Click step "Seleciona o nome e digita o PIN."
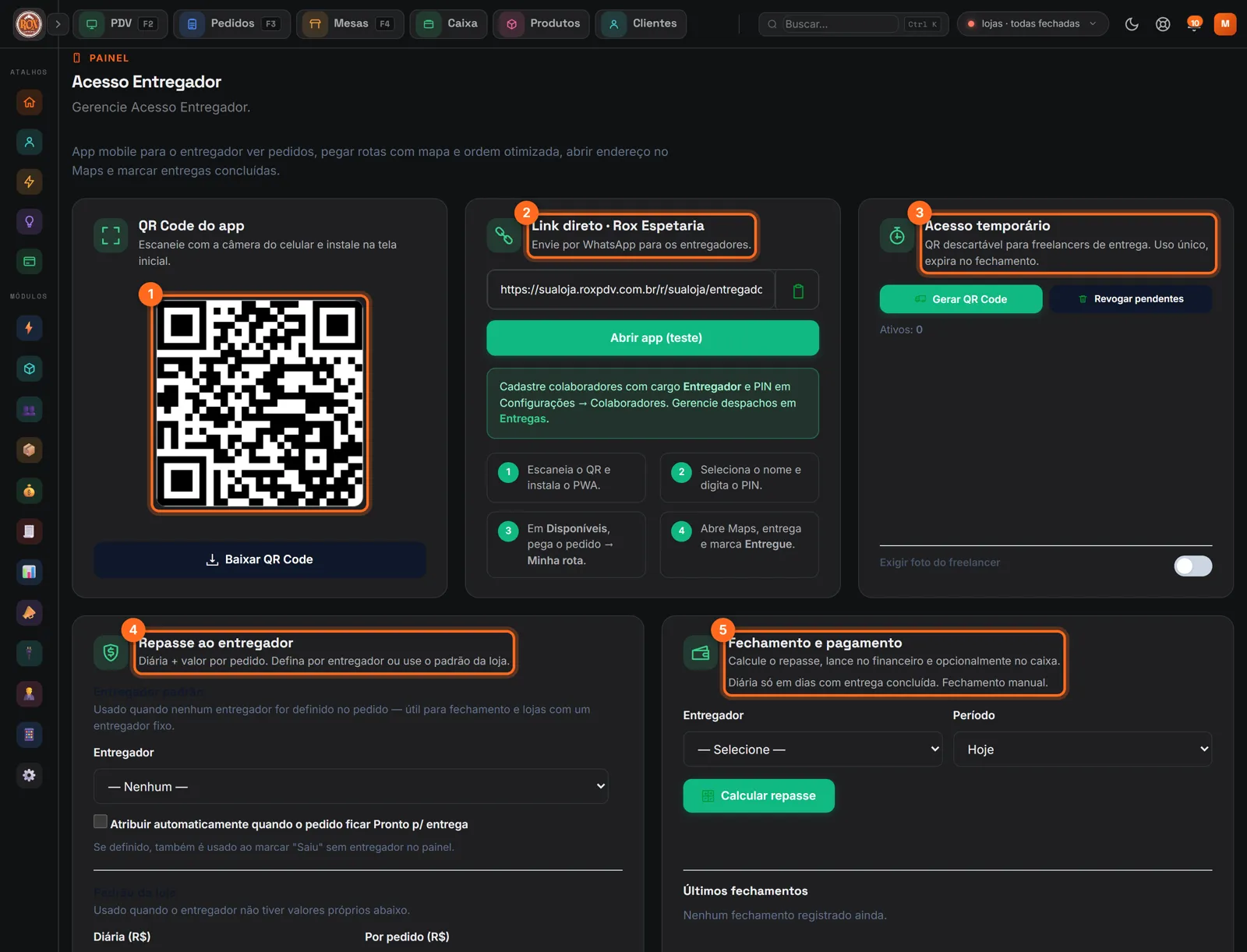1247x952 pixels. click(740, 478)
